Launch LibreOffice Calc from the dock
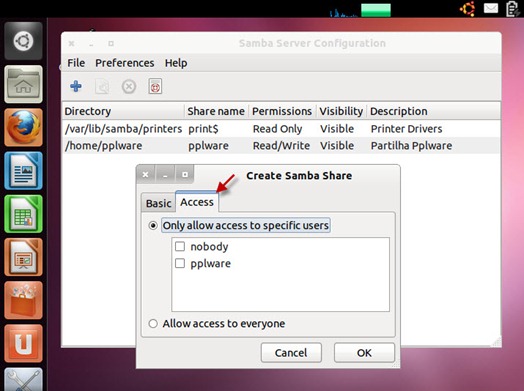524x391 pixels. (23, 214)
